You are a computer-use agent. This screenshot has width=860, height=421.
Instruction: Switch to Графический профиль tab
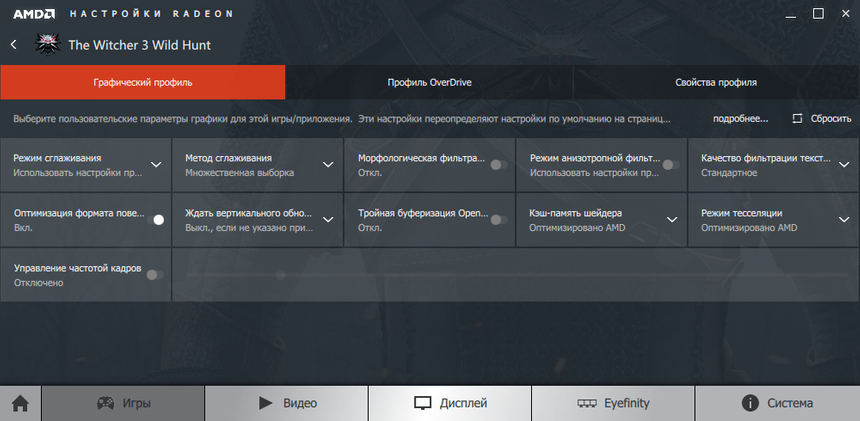point(143,82)
